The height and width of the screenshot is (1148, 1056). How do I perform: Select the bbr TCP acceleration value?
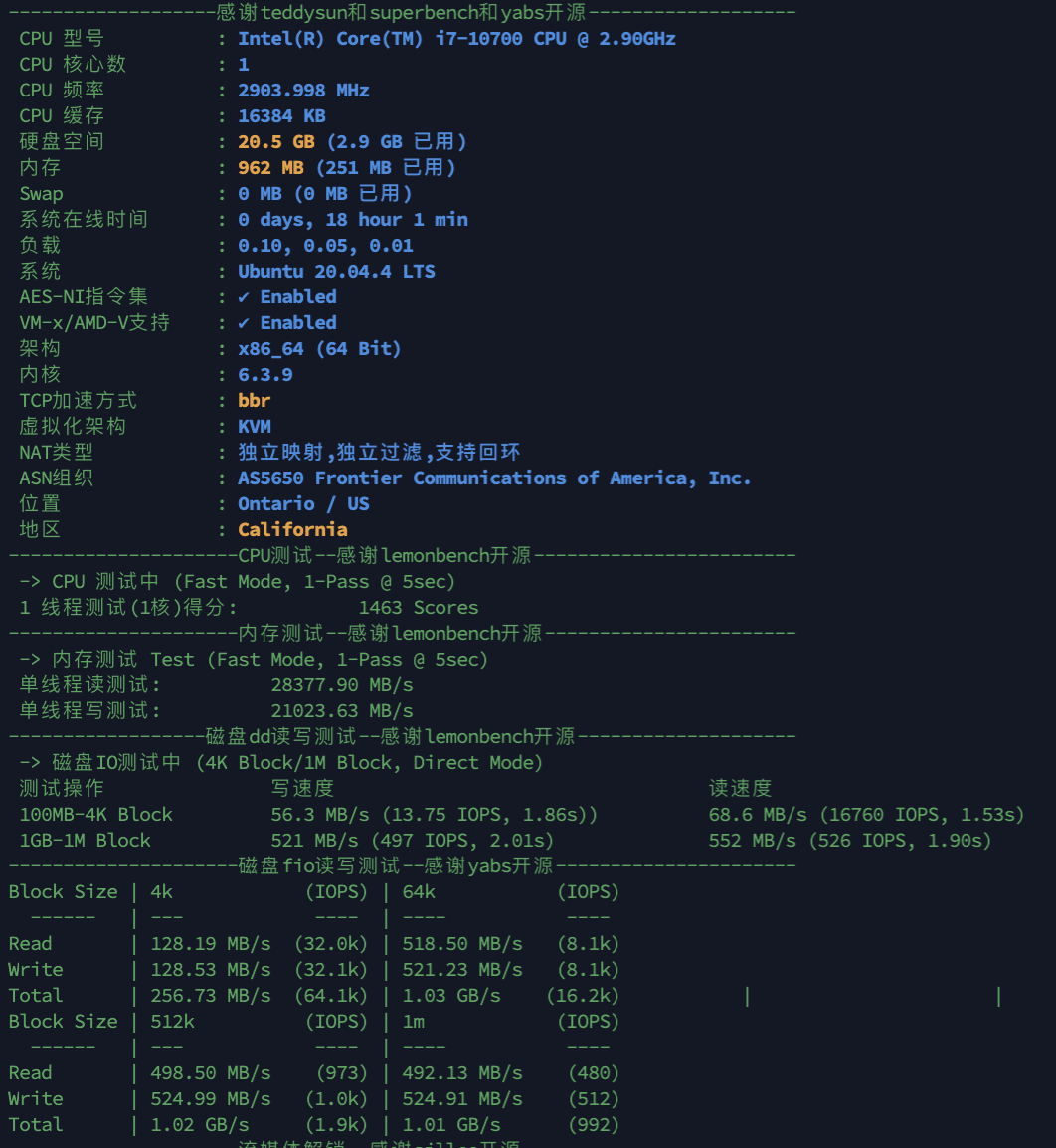[x=255, y=401]
